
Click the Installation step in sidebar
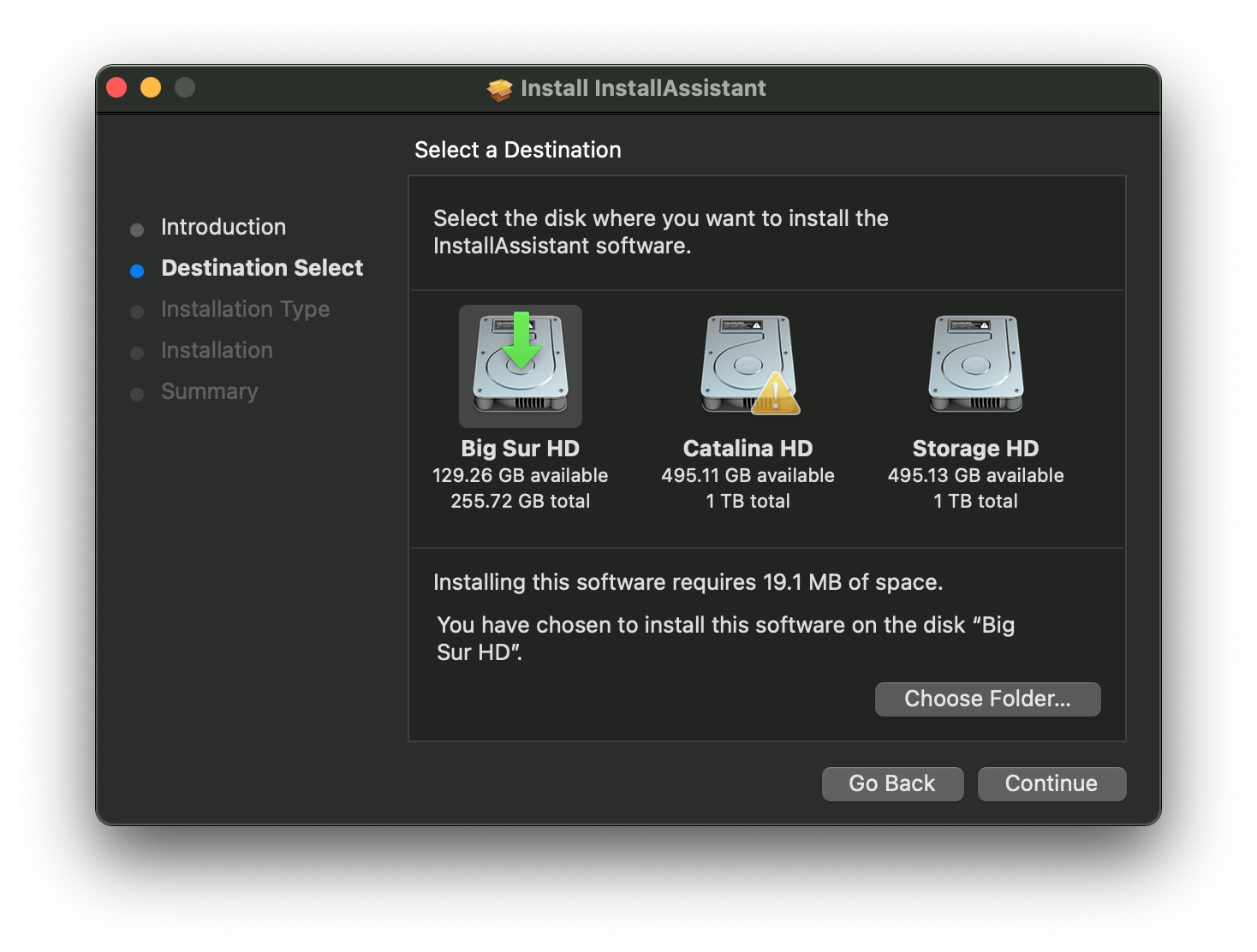217,350
